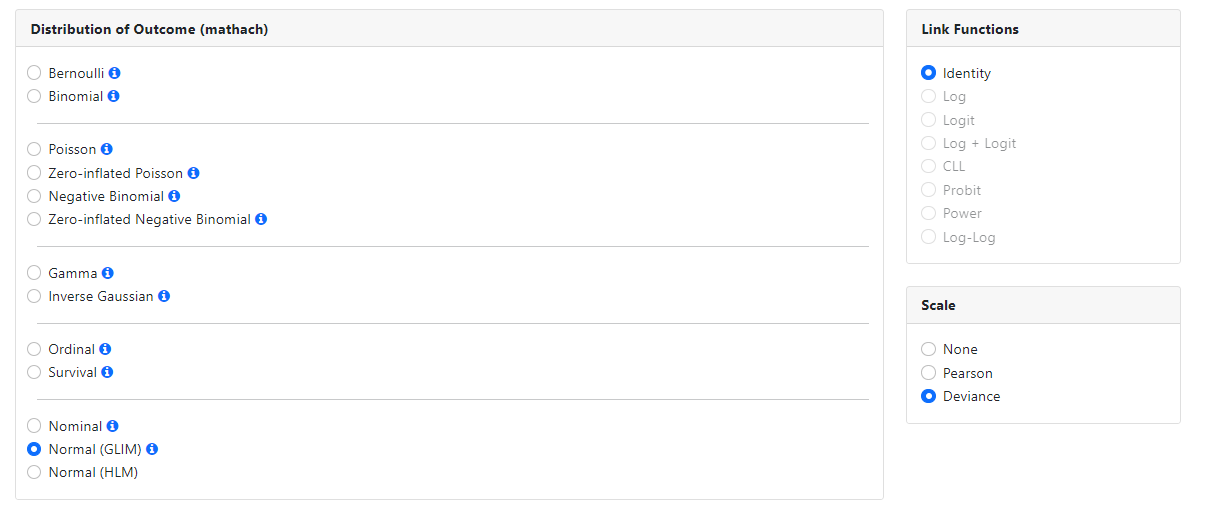
Task: Click the Inverse Gaussian info icon
Action: click(164, 296)
